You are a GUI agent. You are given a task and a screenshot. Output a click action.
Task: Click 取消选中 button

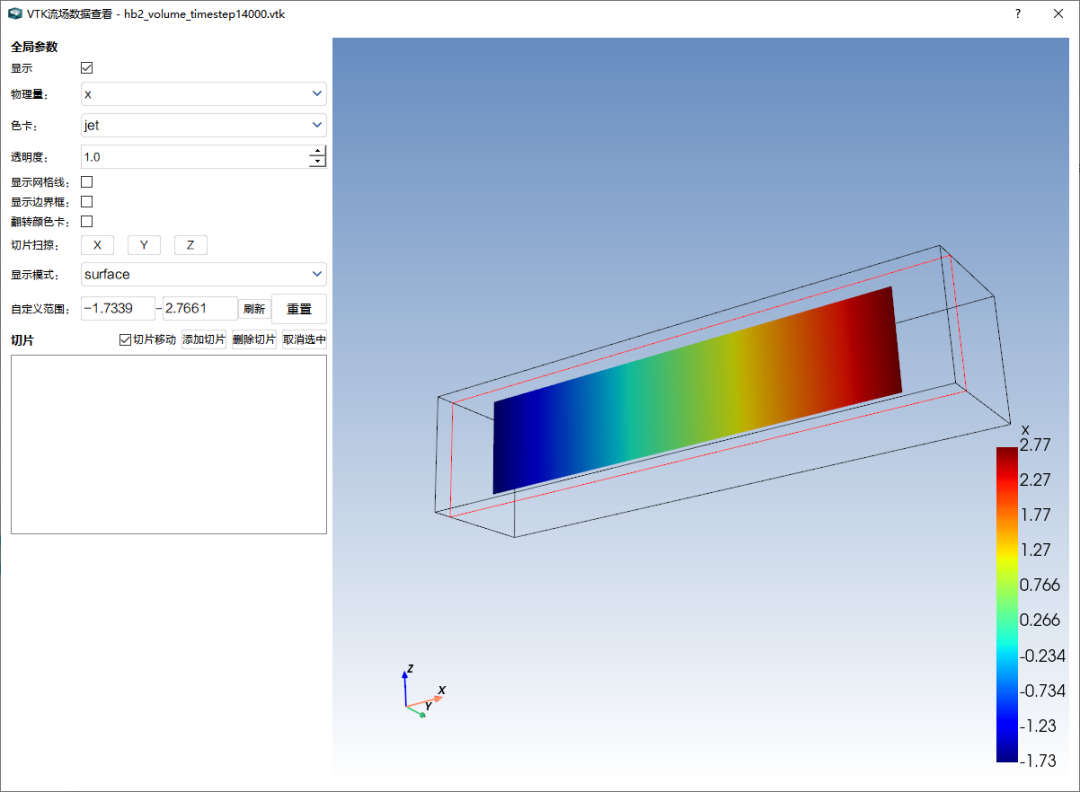point(304,340)
